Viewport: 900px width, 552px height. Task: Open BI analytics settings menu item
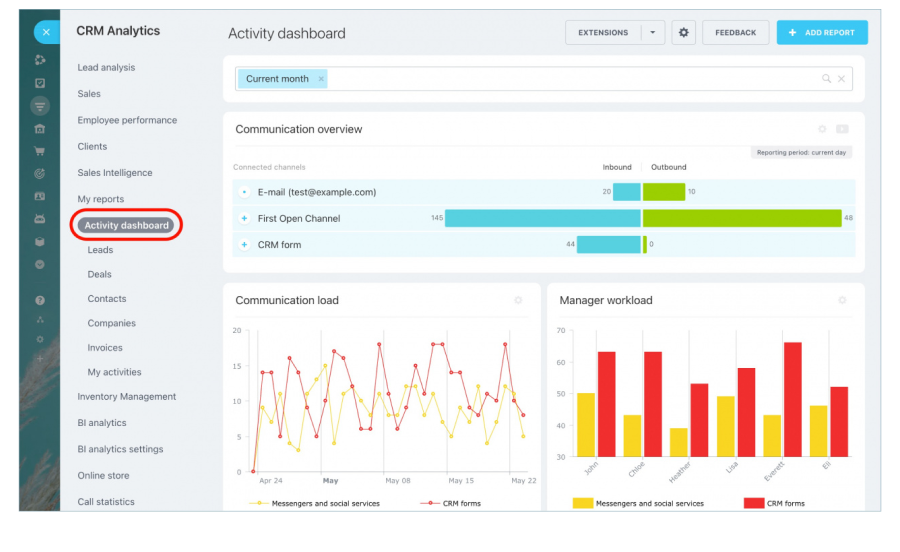120,449
